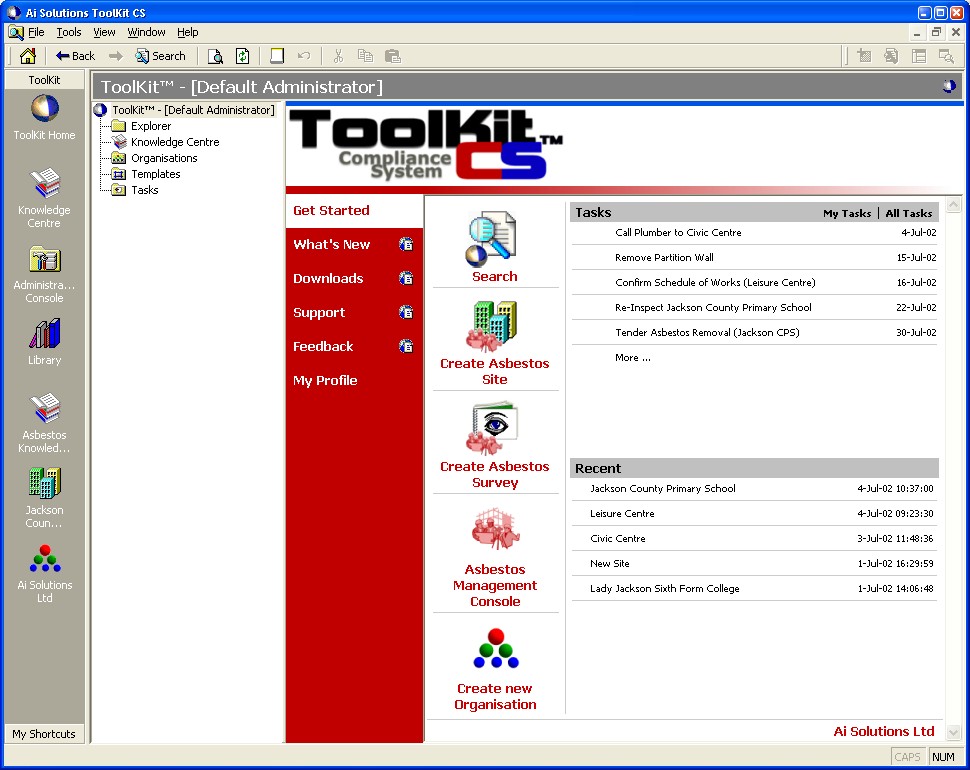The image size is (970, 770).
Task: Select the Templates tree node
Action: 155,174
